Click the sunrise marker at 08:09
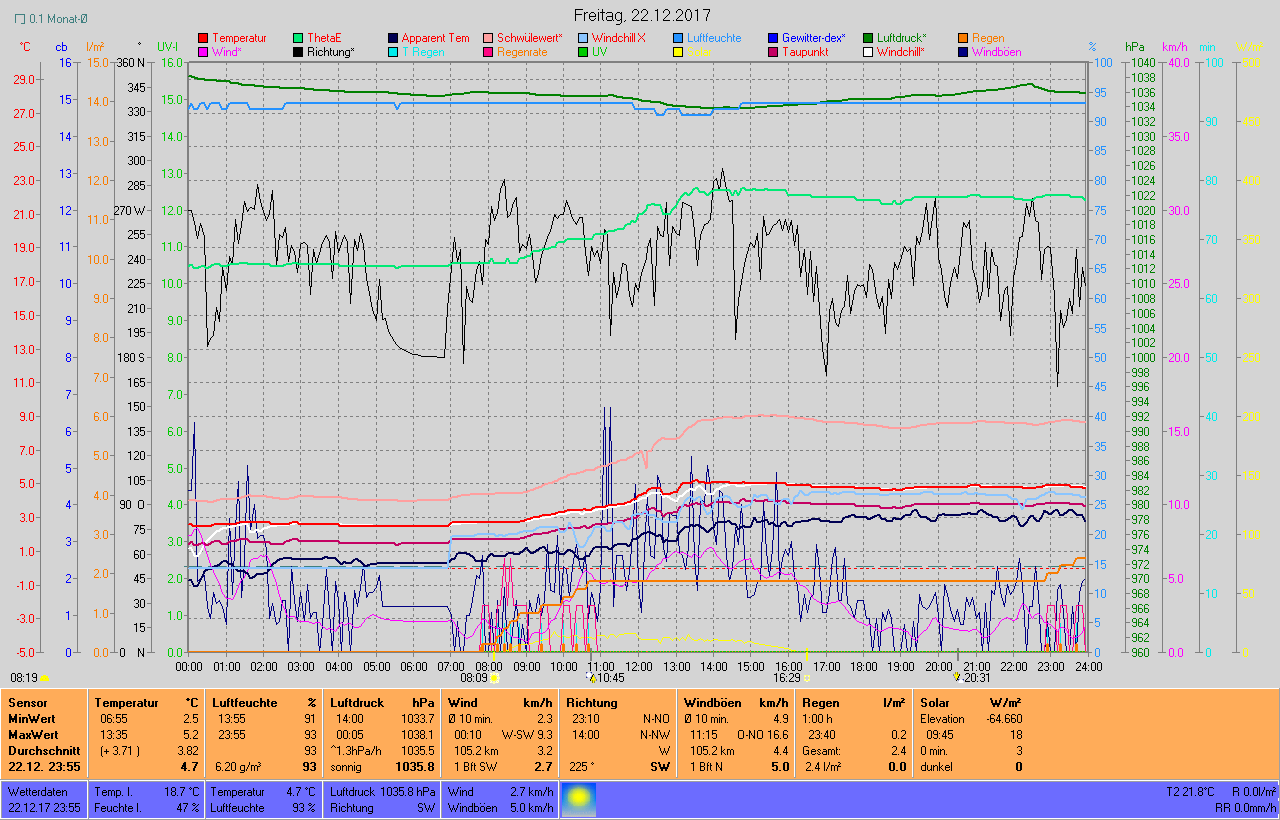 (494, 678)
